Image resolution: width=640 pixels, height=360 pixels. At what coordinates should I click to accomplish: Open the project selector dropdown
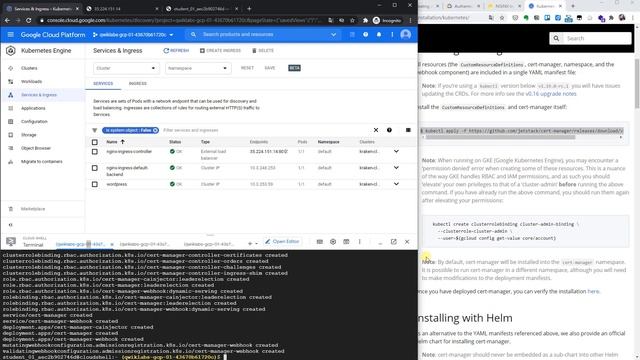click(133, 35)
